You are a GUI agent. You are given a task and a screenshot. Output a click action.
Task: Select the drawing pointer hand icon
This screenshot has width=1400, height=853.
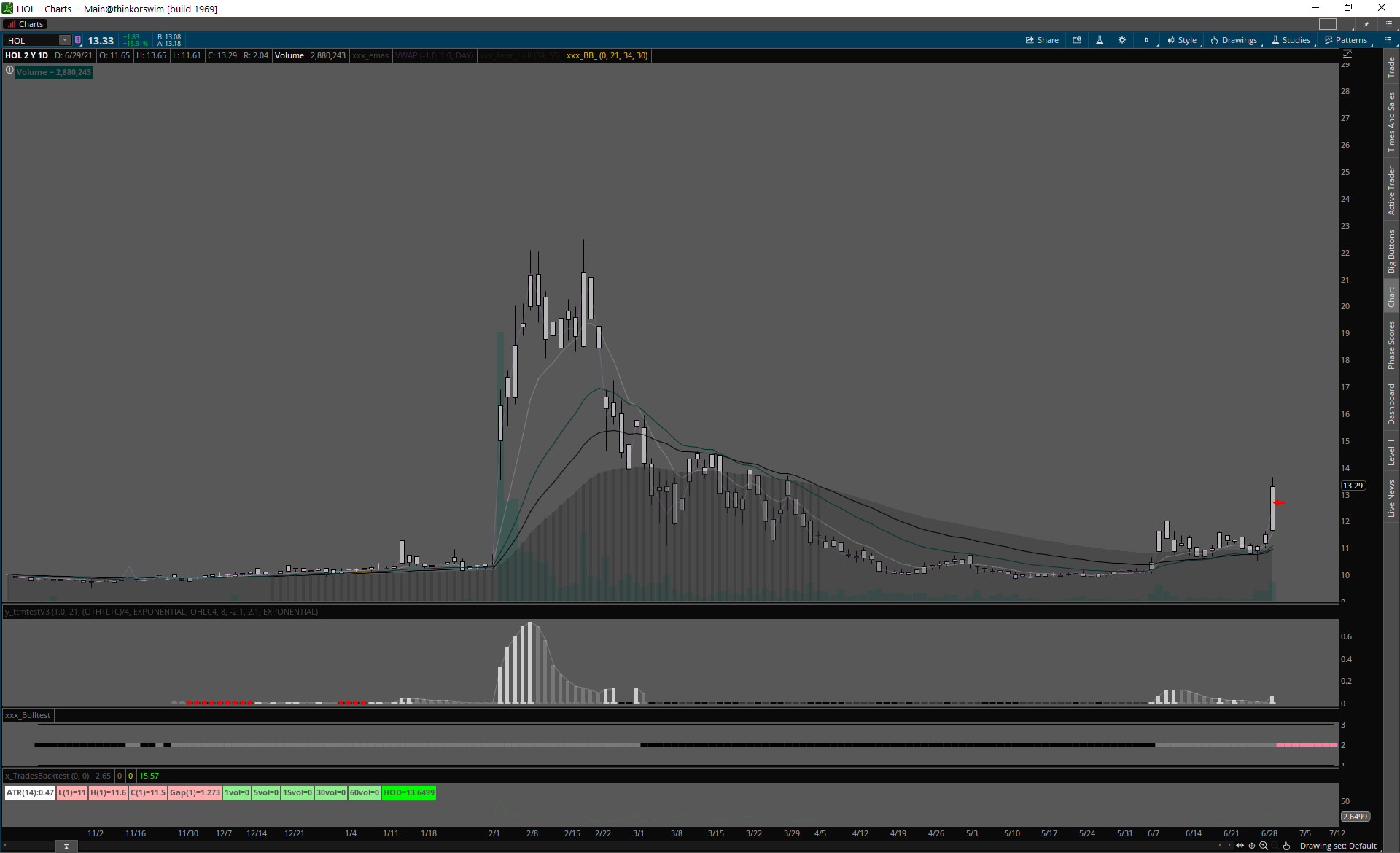pos(1287,846)
